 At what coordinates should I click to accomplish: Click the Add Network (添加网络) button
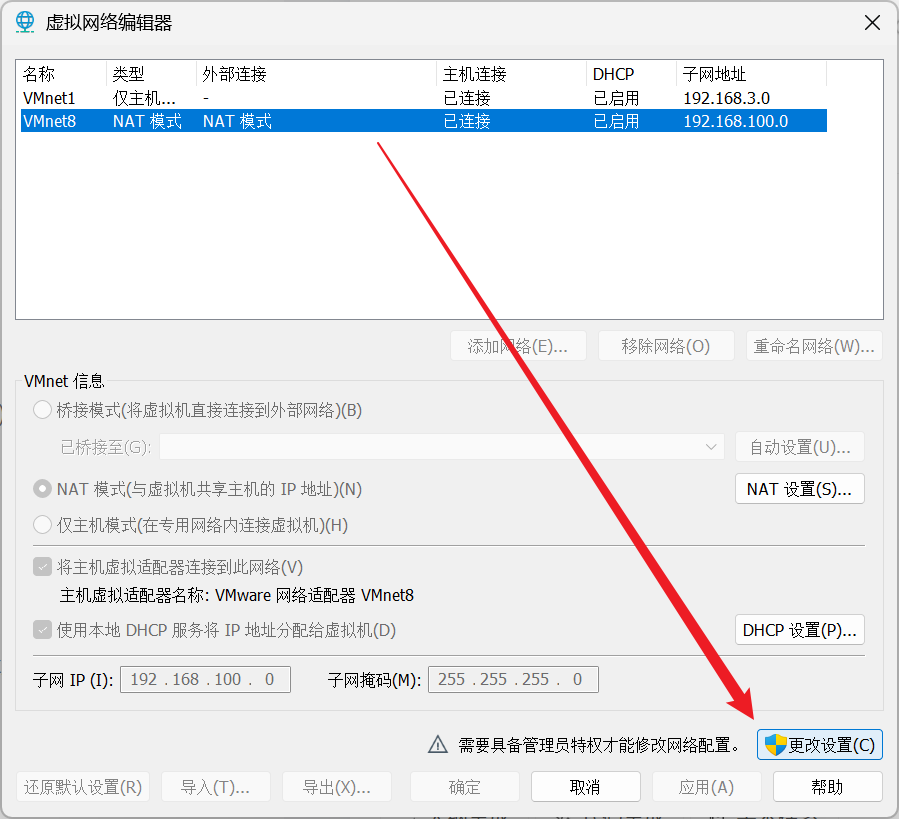click(x=518, y=346)
